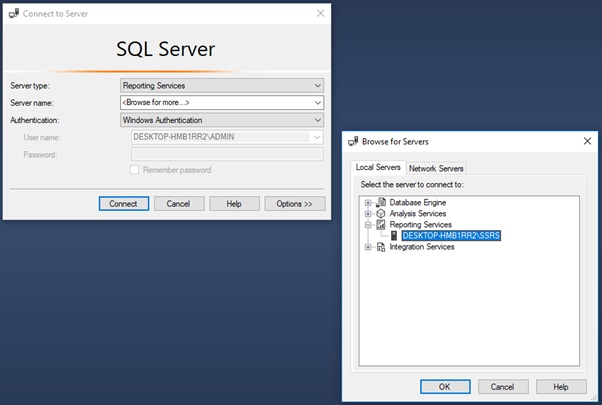Viewport: 602px width, 405px height.
Task: Click the Browse for Servers title icon
Action: point(353,141)
